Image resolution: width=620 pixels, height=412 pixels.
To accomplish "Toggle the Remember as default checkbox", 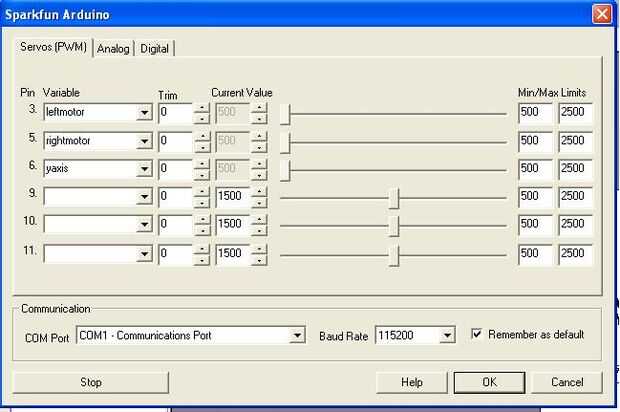I will pyautogui.click(x=477, y=334).
